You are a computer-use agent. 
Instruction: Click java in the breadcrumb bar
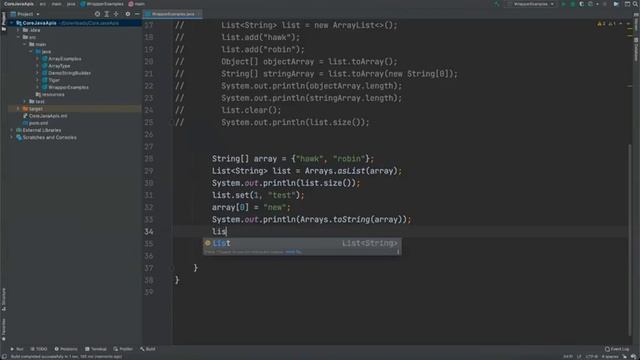click(x=71, y=4)
